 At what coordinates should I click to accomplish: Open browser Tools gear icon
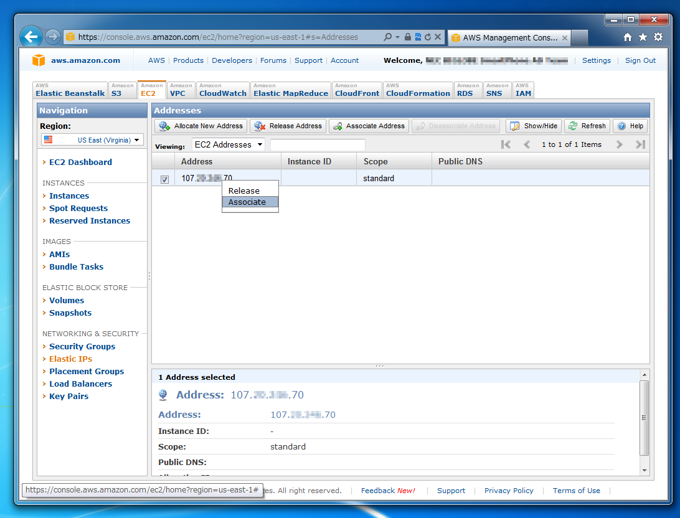[658, 37]
